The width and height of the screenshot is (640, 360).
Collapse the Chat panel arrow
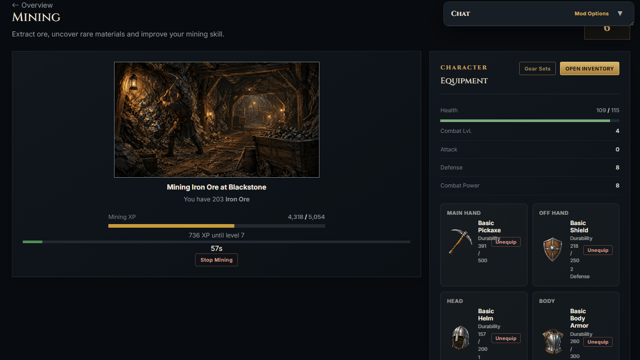click(620, 13)
